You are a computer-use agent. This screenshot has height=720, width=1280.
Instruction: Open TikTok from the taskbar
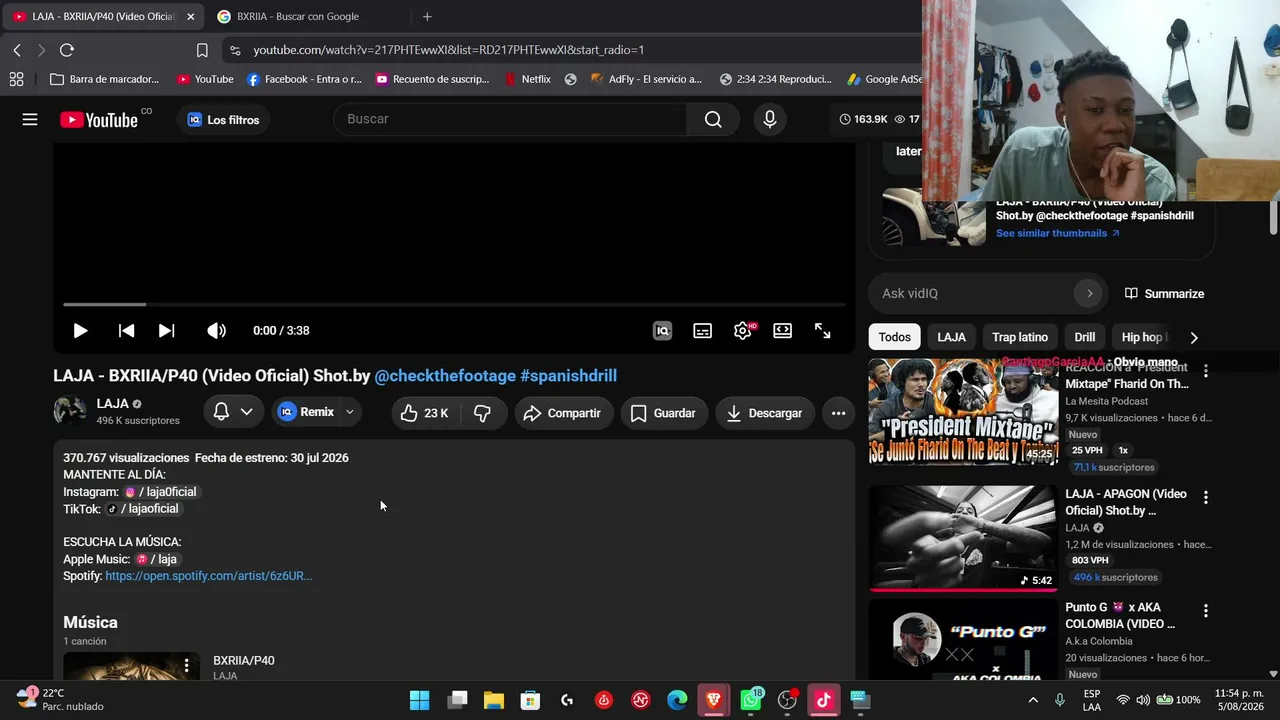tap(824, 700)
